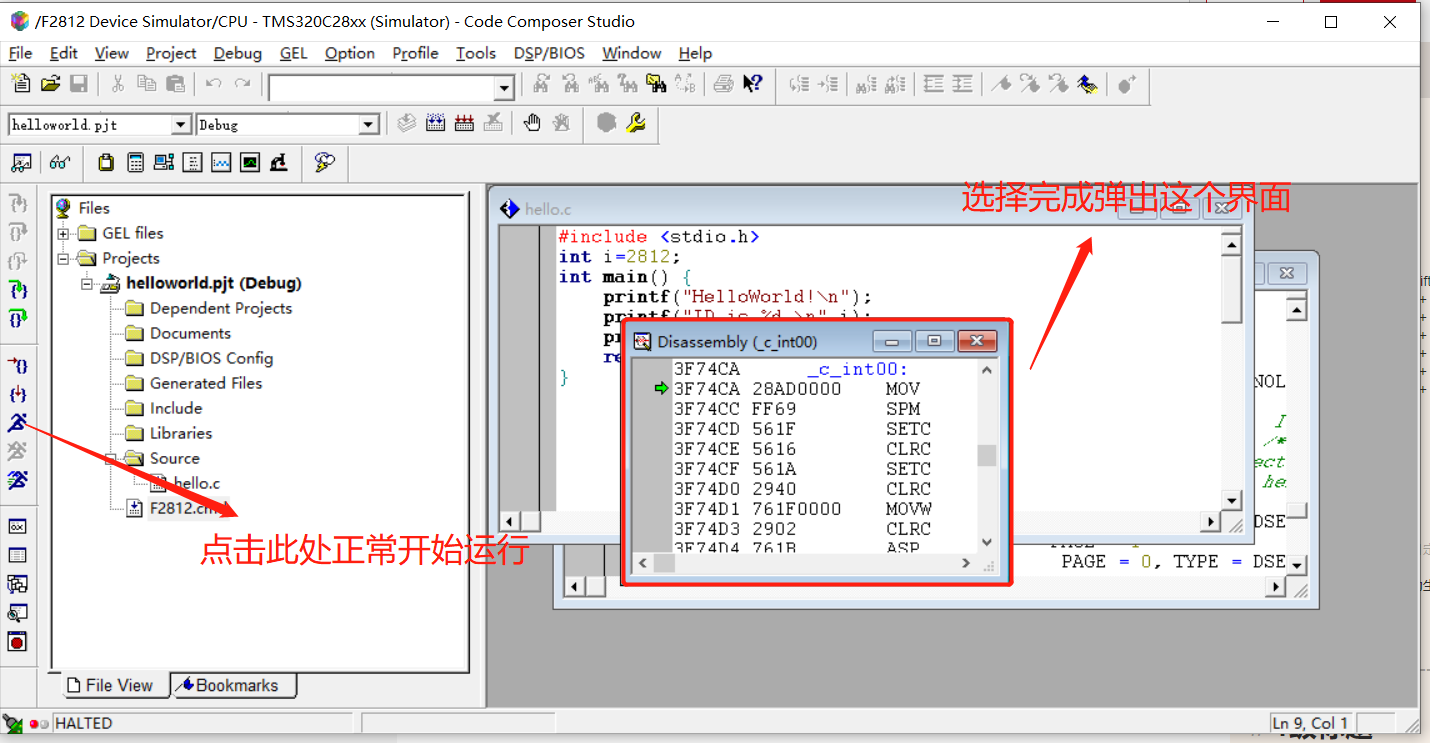Select the DSP/BIOS Config folder

tap(211, 358)
